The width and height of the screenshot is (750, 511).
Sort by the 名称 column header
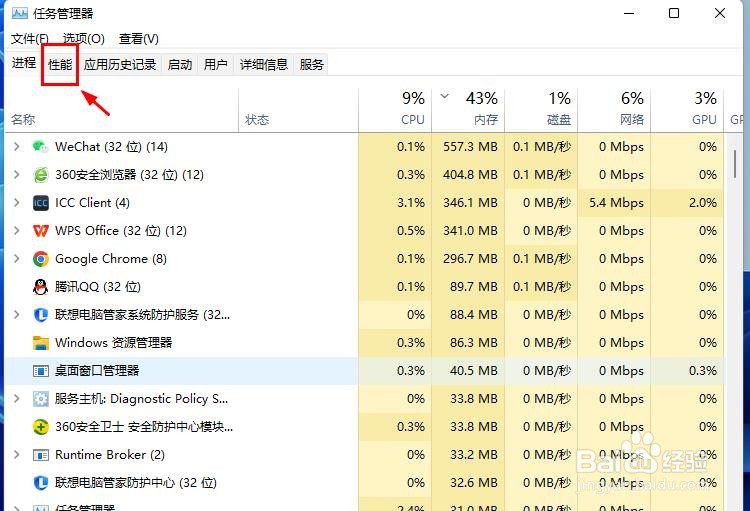121,110
